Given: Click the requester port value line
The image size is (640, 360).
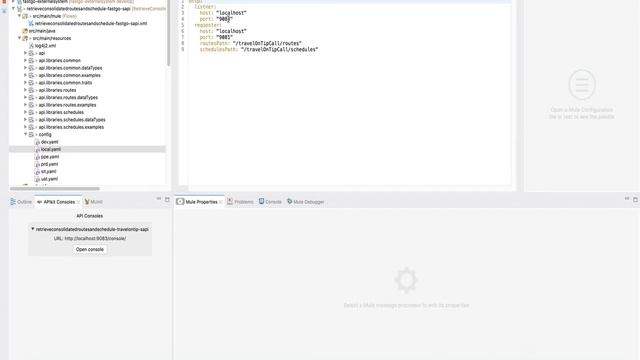Looking at the screenshot, I should [216, 37].
